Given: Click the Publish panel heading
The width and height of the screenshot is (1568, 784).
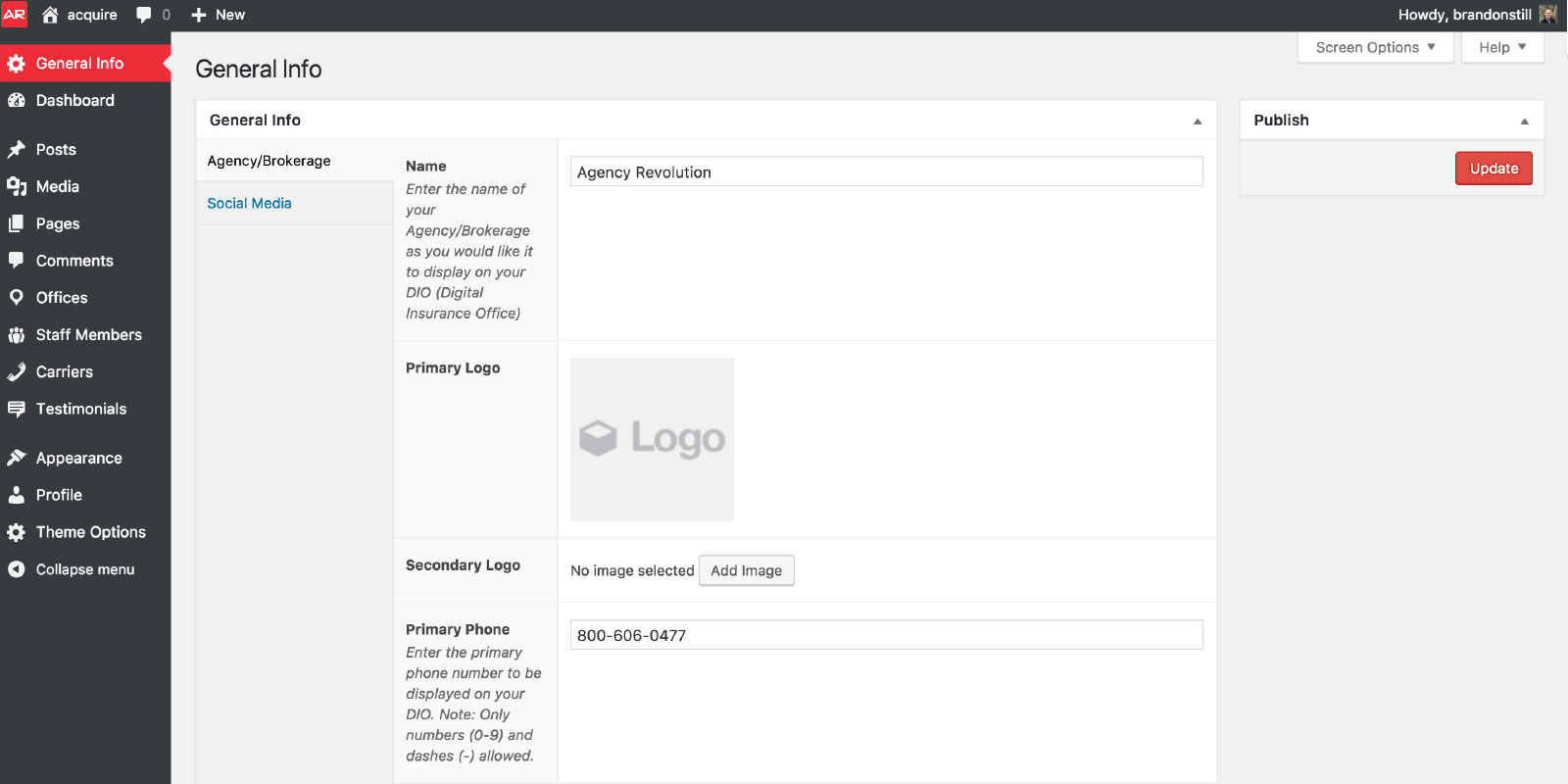Looking at the screenshot, I should [x=1281, y=120].
